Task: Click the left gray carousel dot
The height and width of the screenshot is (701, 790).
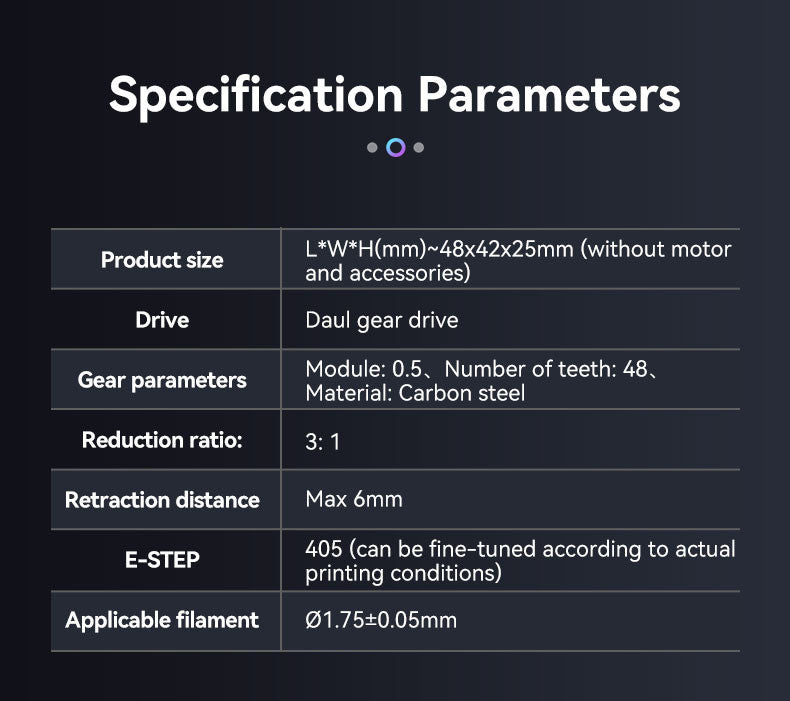Action: (372, 148)
